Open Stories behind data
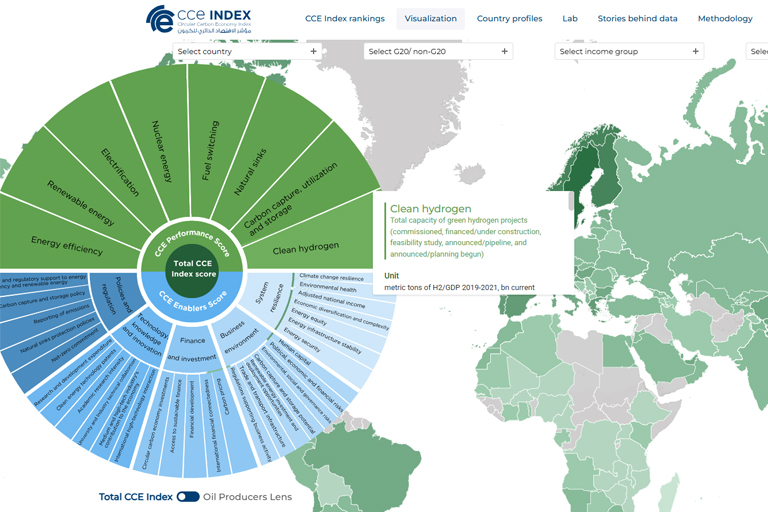The height and width of the screenshot is (512, 768). 637,18
